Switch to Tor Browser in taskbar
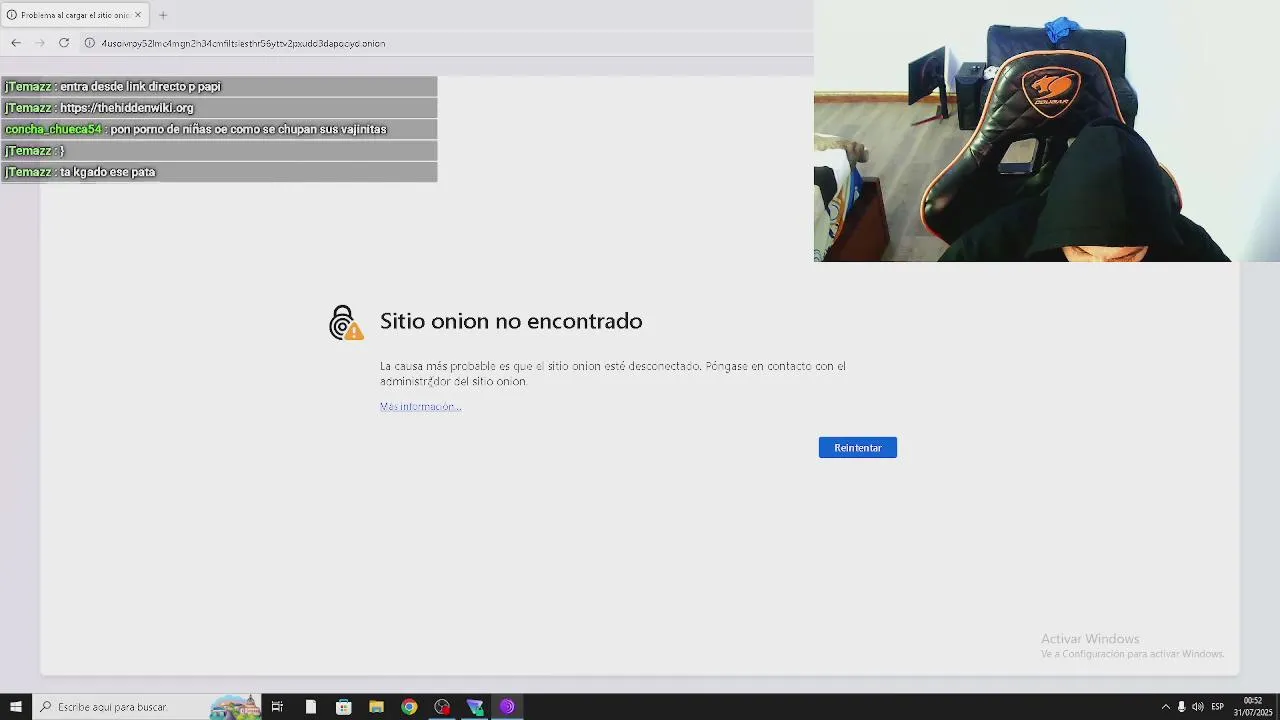The width and height of the screenshot is (1280, 720). point(507,707)
